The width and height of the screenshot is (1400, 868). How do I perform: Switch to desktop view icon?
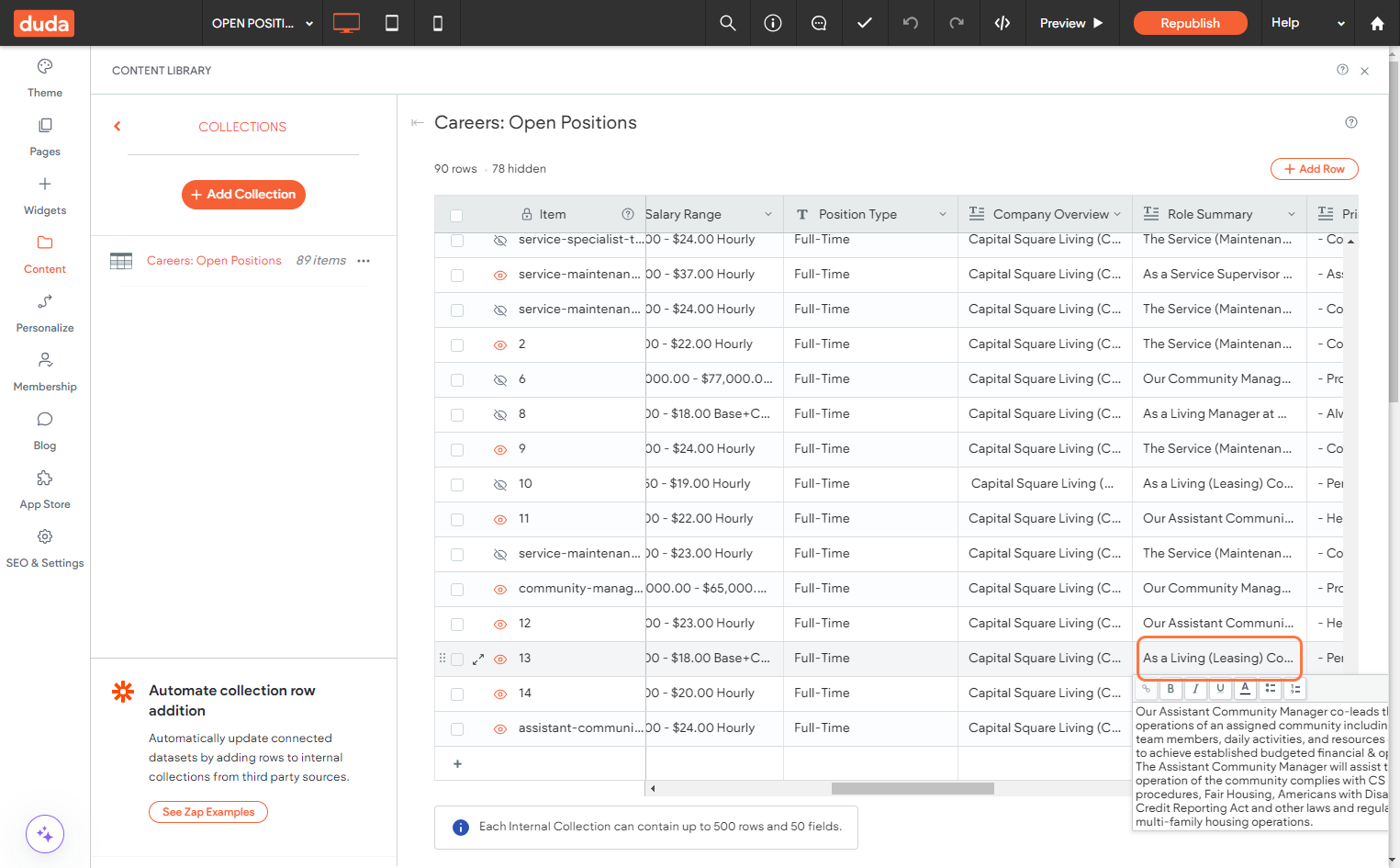click(x=346, y=23)
